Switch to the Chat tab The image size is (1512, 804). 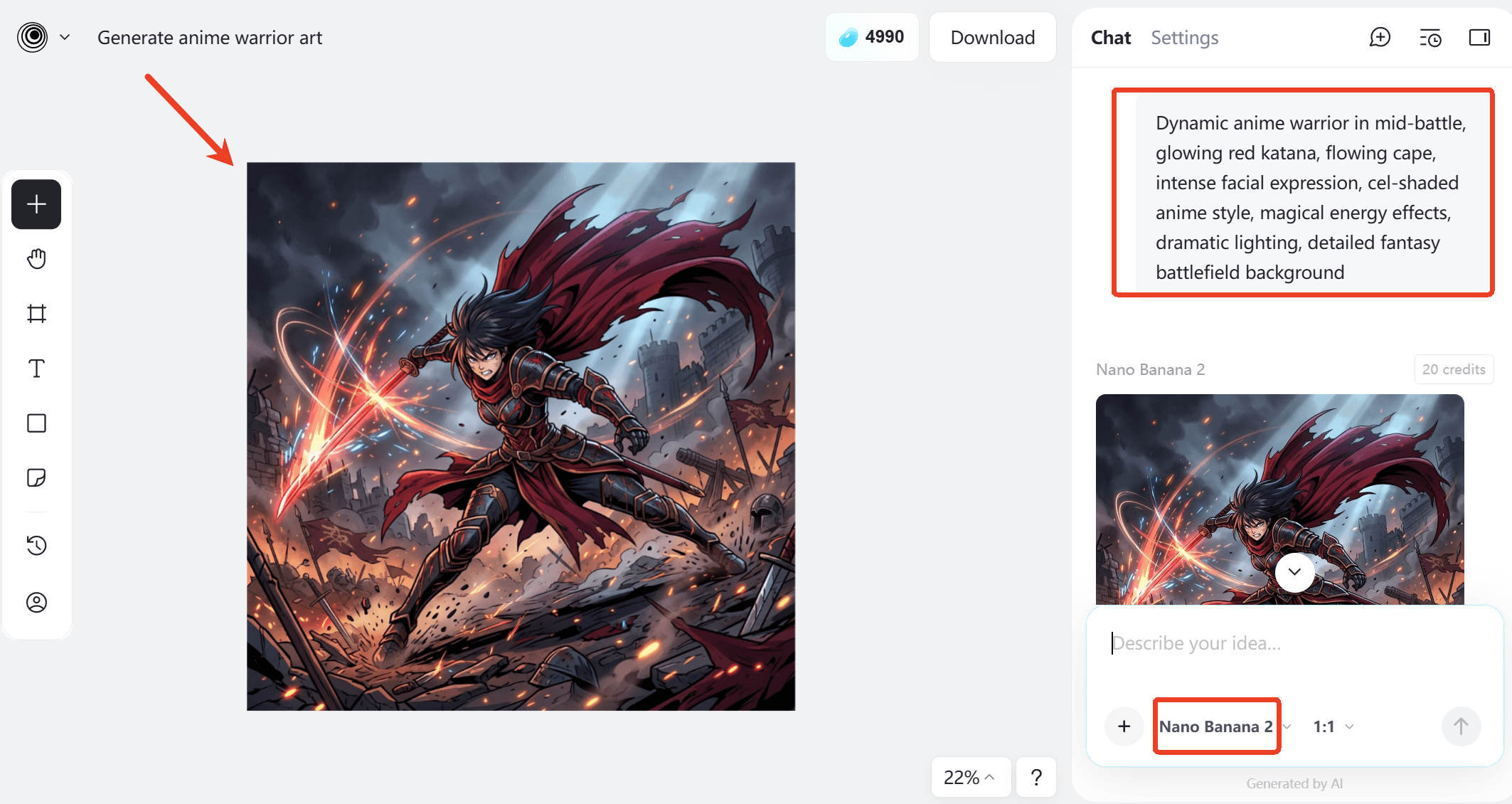1110,38
